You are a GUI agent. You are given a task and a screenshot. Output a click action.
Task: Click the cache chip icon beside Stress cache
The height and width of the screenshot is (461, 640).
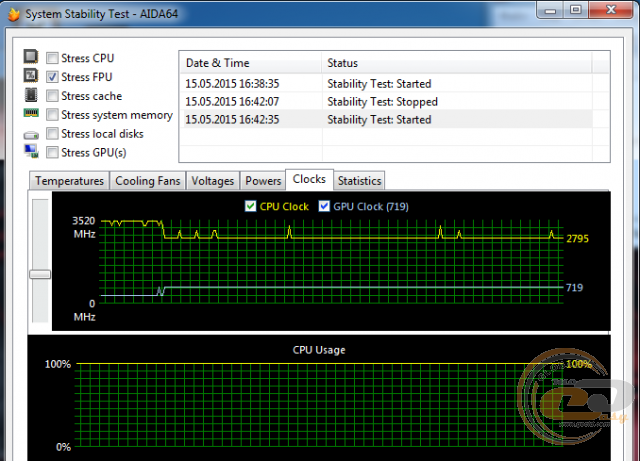point(31,95)
